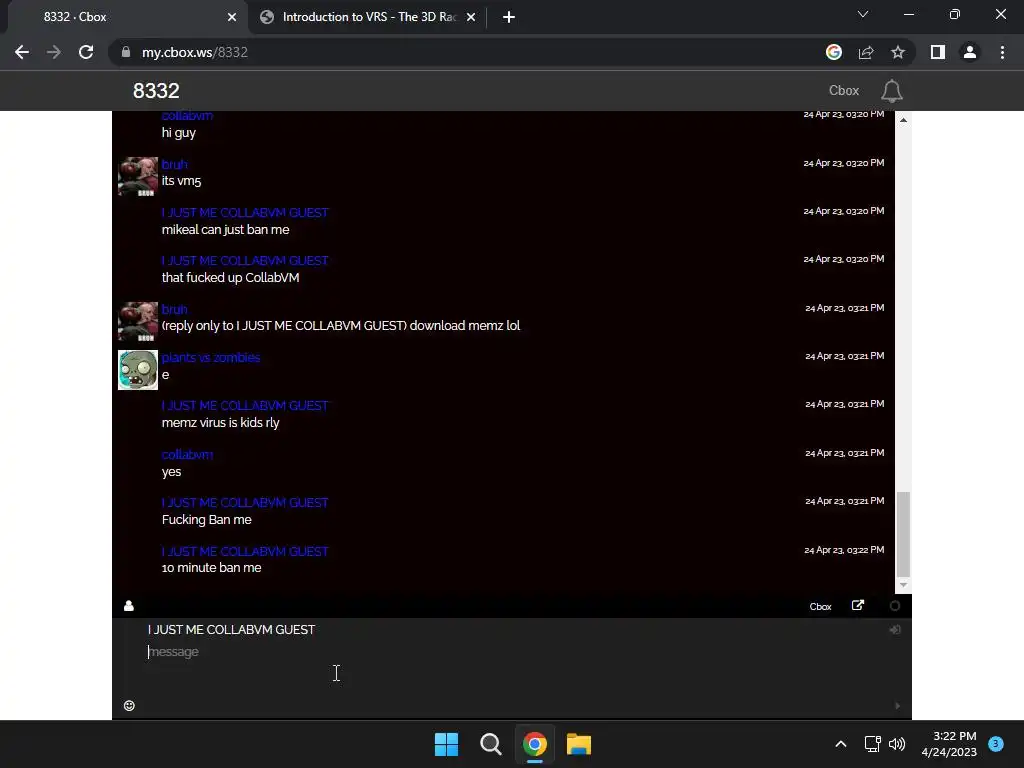Open the tab search dropdown chevron
The image size is (1024, 768).
point(863,14)
